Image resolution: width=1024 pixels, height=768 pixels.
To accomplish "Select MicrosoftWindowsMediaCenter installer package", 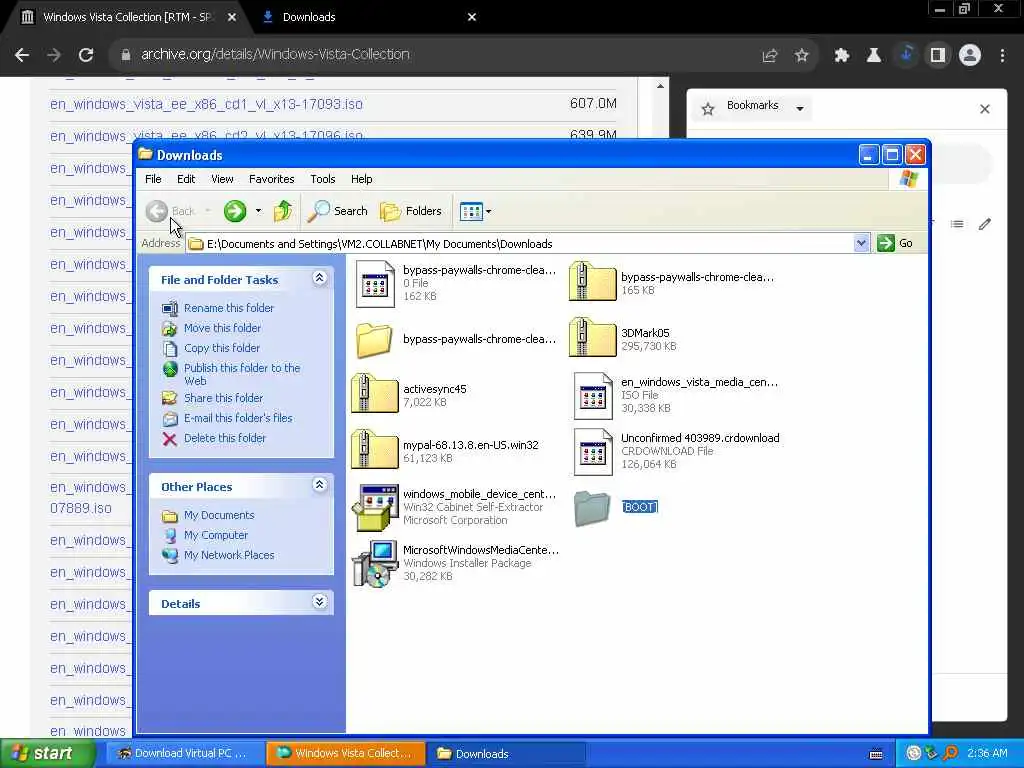I will pyautogui.click(x=375, y=564).
